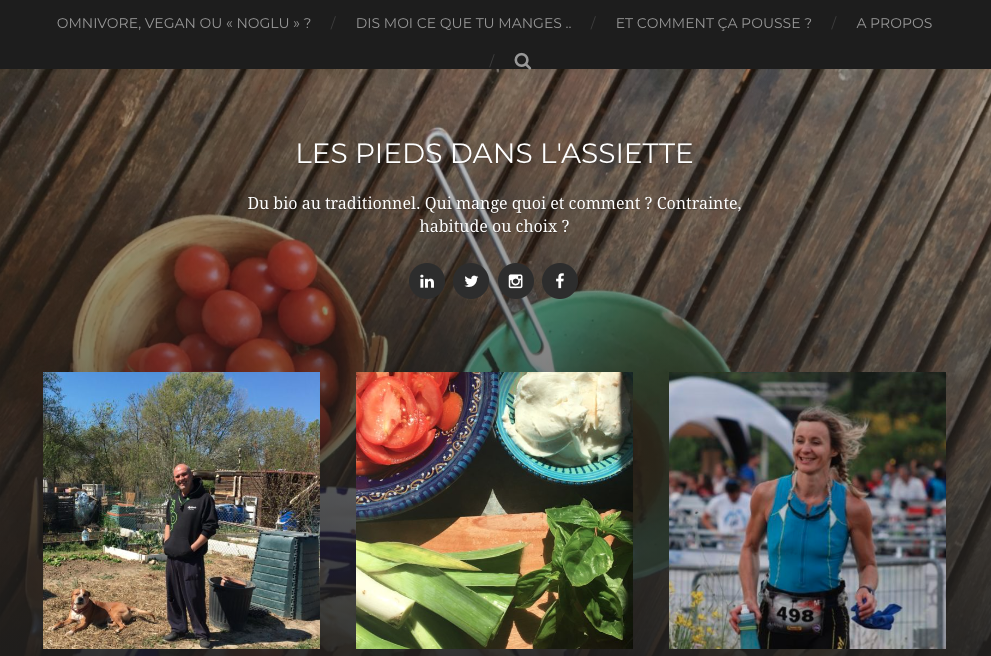Viewport: 991px width, 656px height.
Task: Go to the Facebook icon link
Action: [560, 281]
